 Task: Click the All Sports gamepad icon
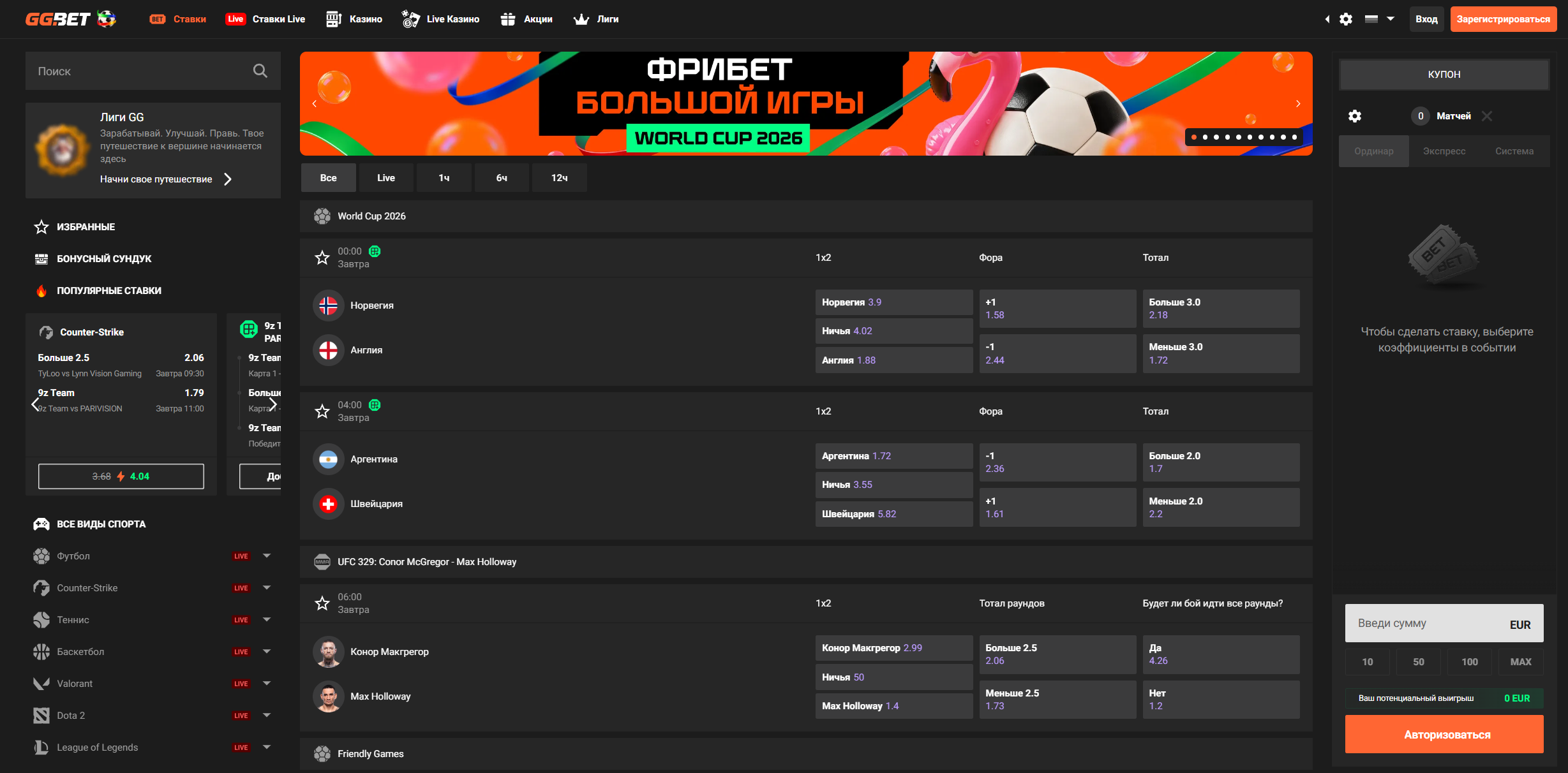41,524
